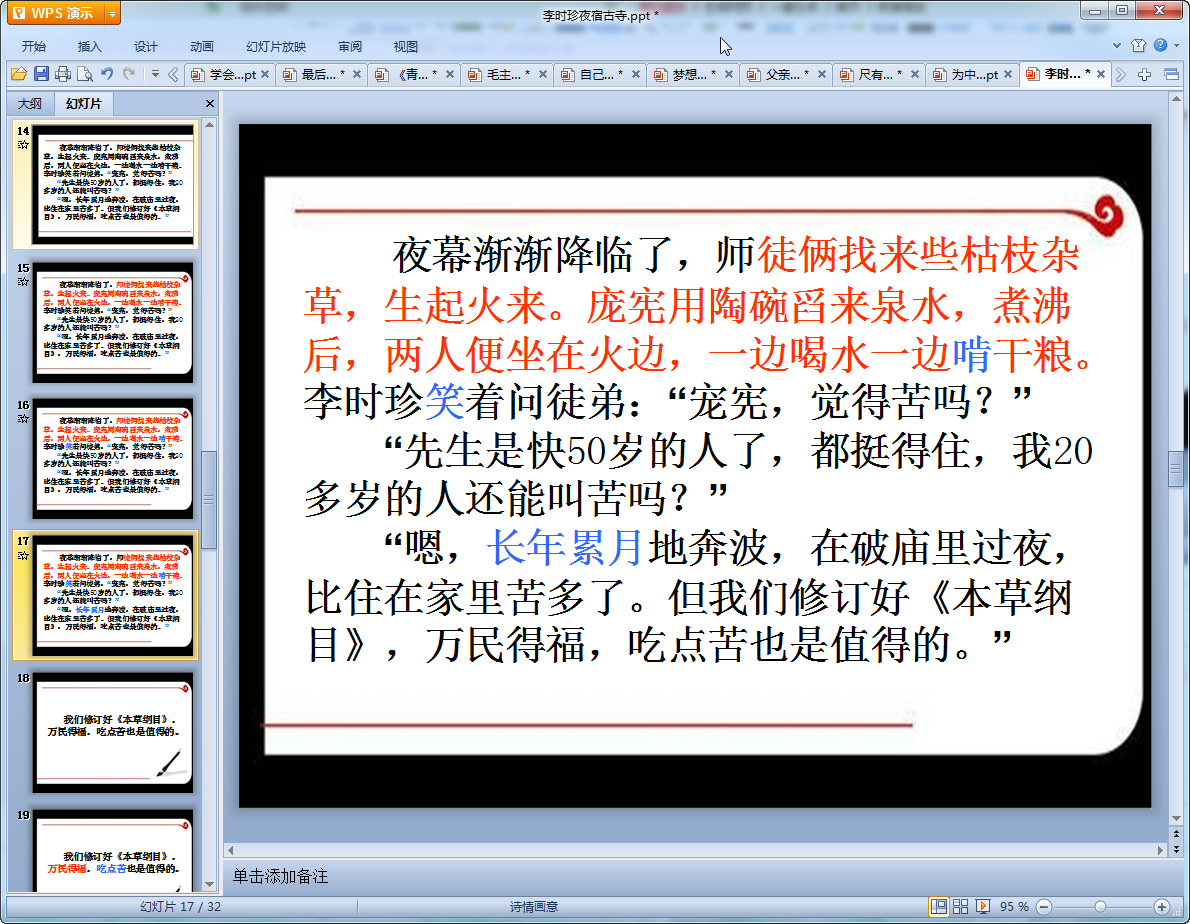Select slide 19 thumbnail

pyautogui.click(x=112, y=850)
